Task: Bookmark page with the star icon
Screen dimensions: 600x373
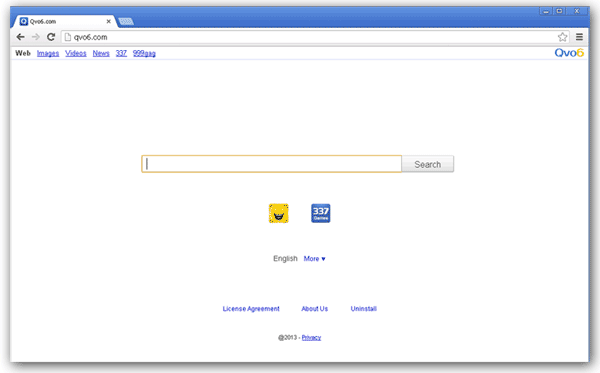Action: click(562, 37)
